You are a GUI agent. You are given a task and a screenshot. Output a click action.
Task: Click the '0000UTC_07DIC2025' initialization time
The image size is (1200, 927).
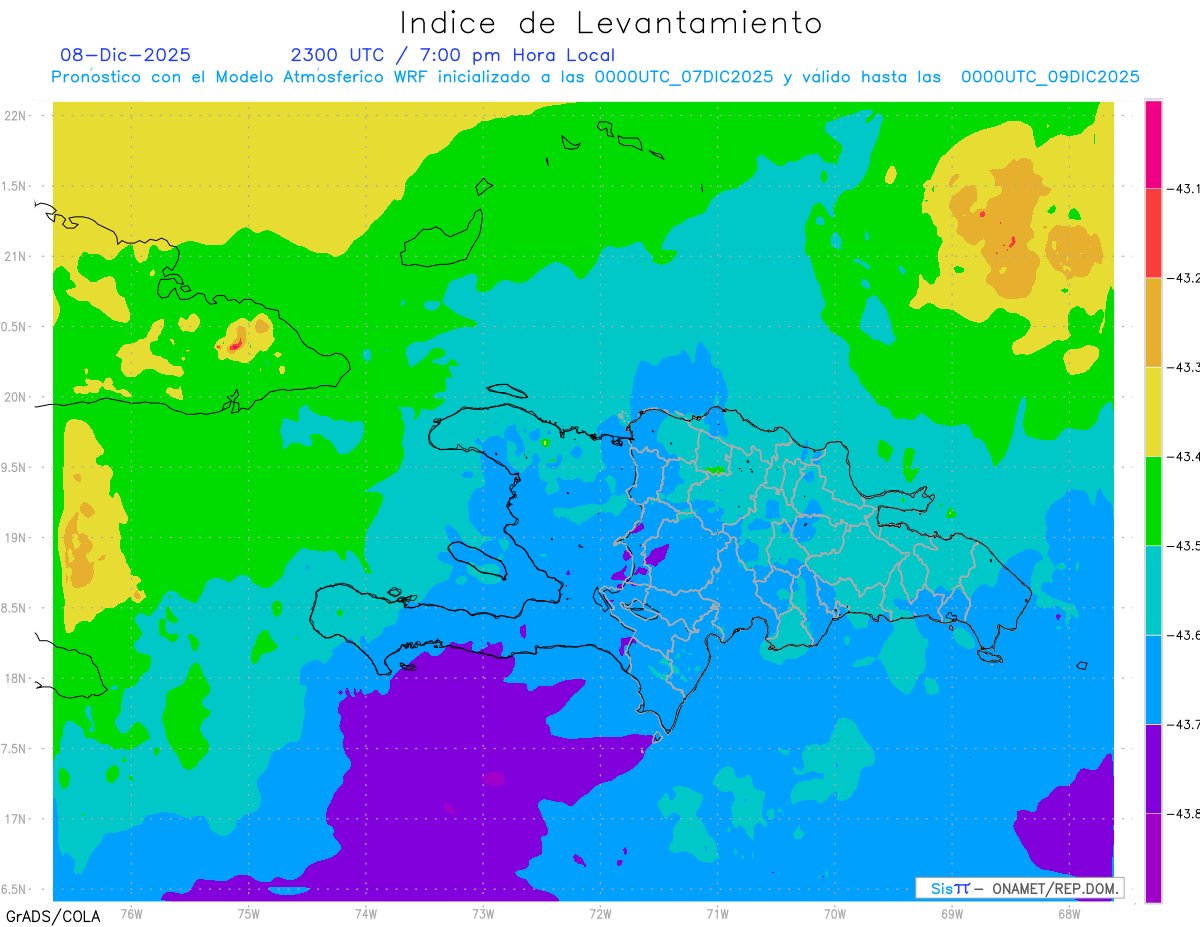683,77
